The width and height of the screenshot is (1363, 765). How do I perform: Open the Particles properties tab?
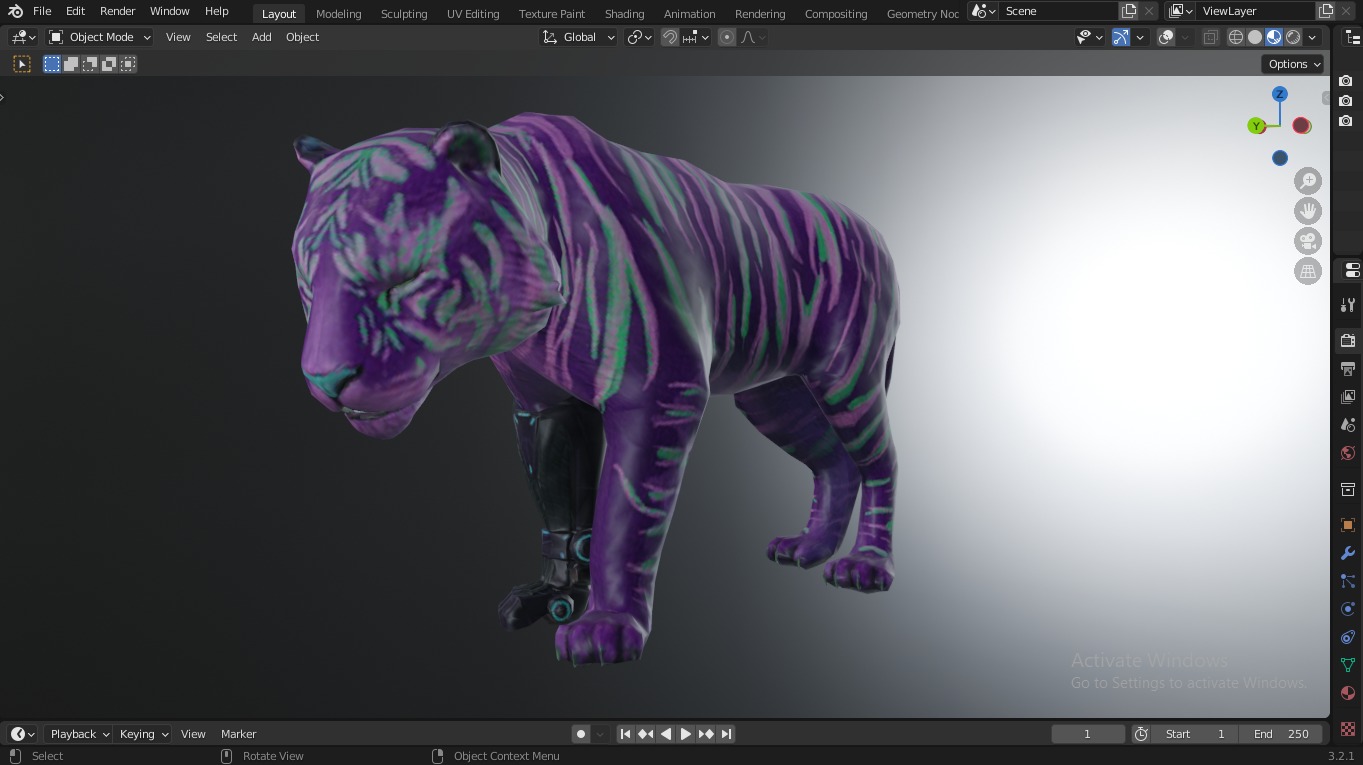(x=1348, y=581)
